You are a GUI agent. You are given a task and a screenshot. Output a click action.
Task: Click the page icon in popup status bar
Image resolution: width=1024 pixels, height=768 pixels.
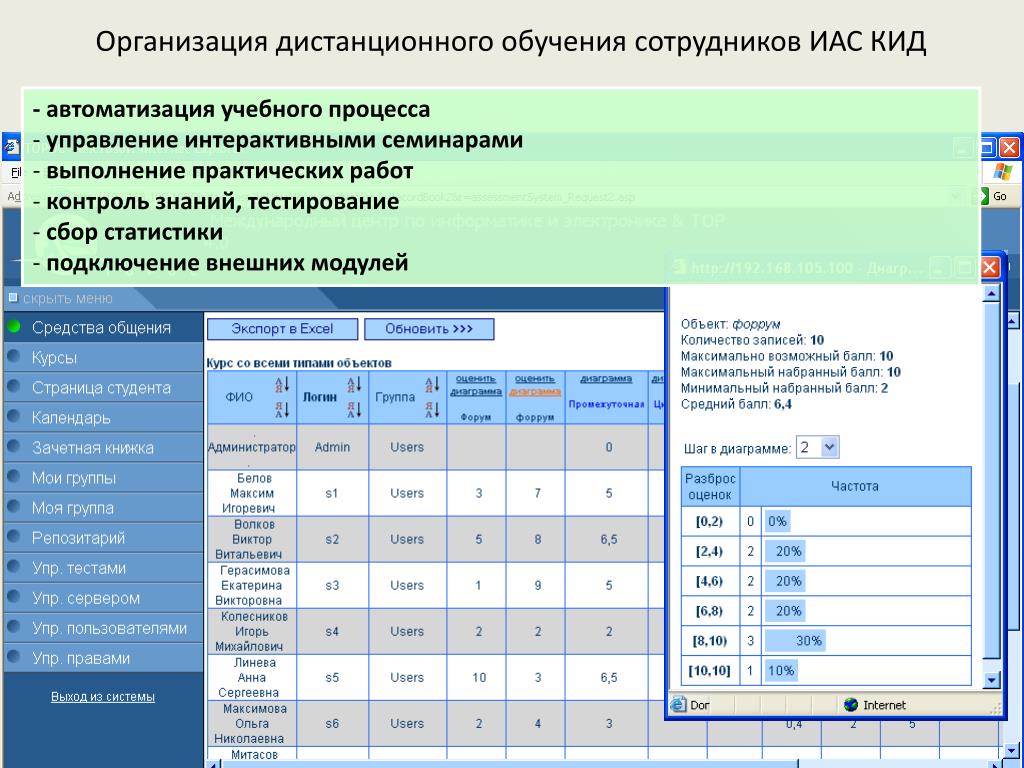(x=679, y=705)
